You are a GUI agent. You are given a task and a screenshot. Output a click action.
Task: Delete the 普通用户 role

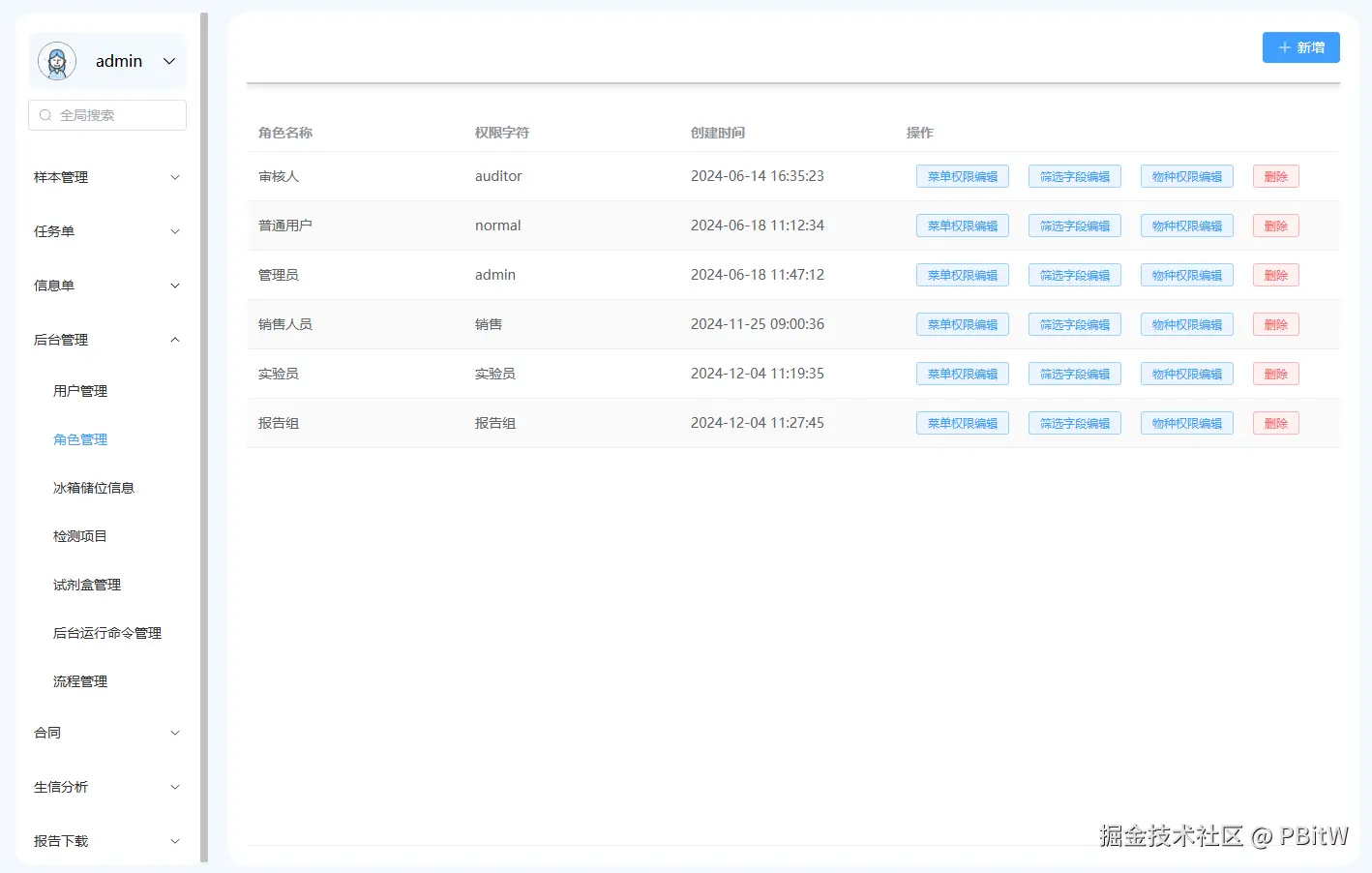(1276, 226)
